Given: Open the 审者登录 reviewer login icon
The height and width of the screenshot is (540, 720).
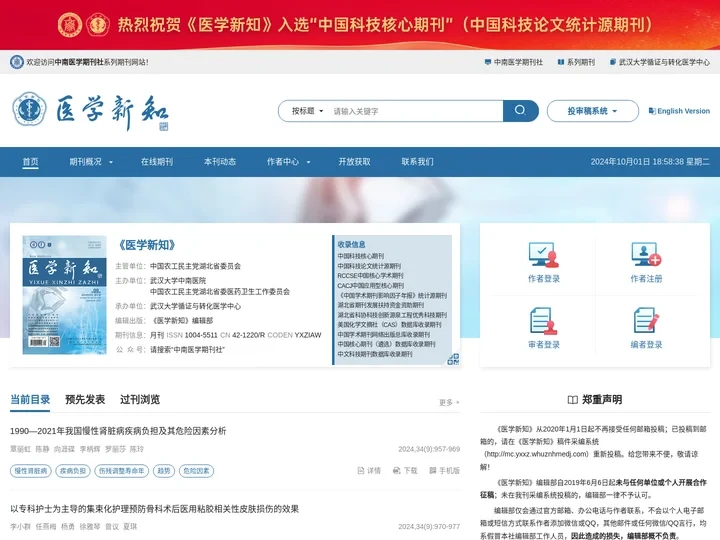Looking at the screenshot, I should coord(544,321).
